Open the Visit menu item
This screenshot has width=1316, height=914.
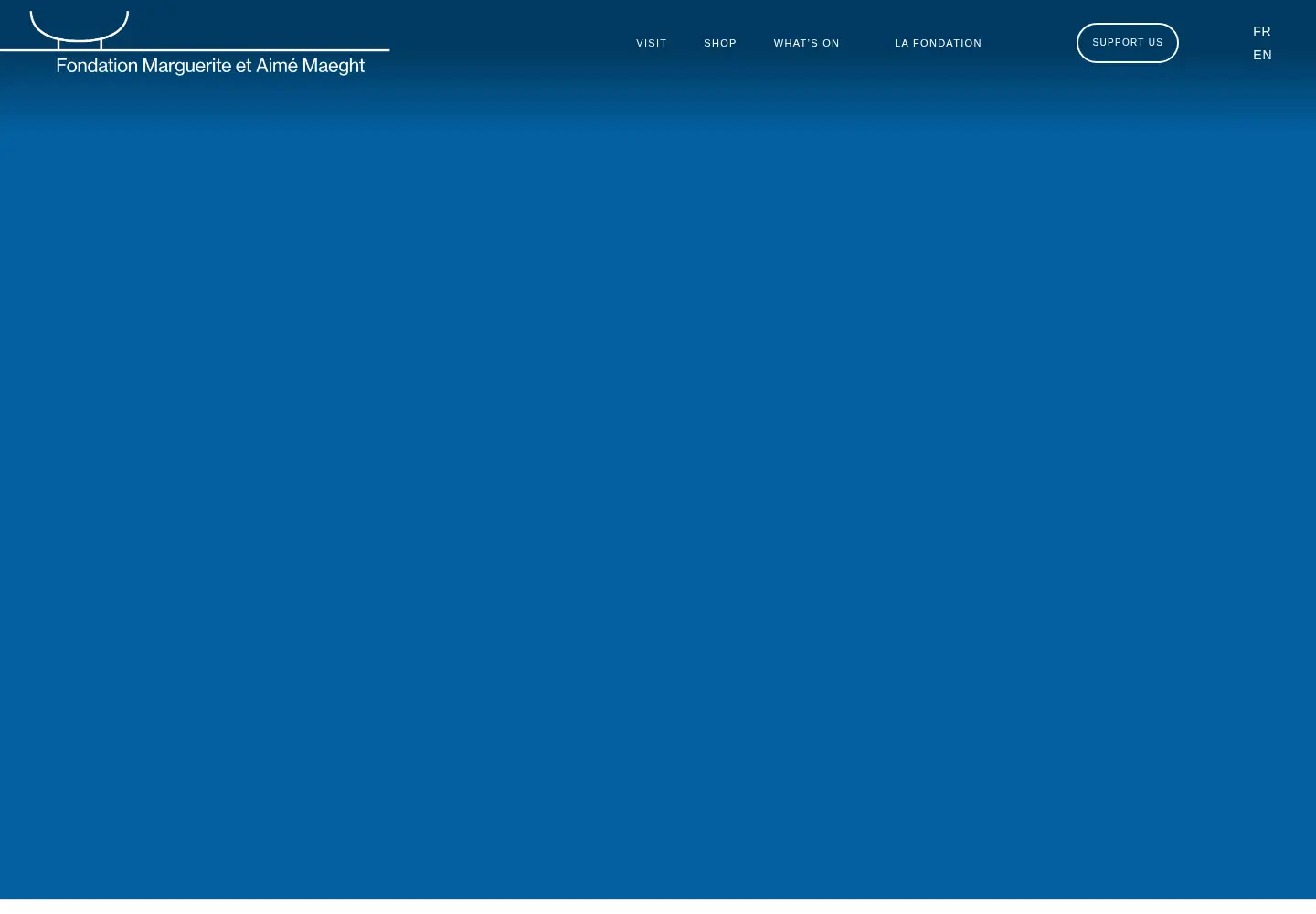[x=652, y=43]
